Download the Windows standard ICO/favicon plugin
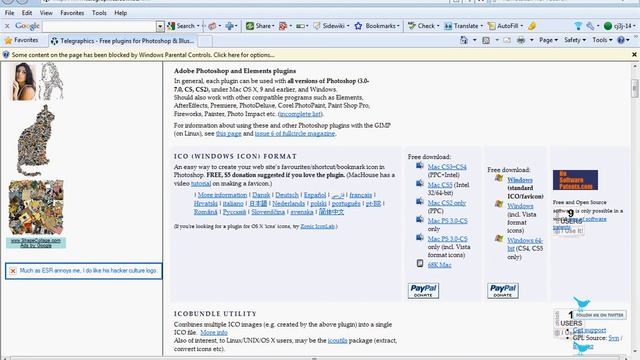 pos(520,180)
